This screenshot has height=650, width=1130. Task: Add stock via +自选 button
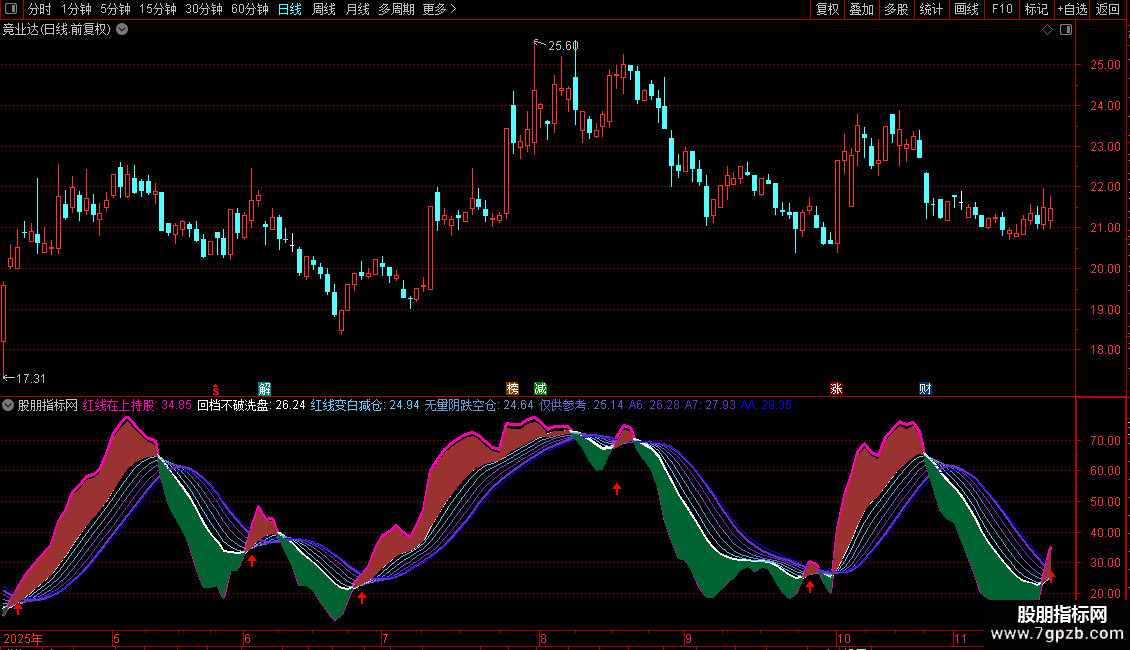pos(1072,9)
